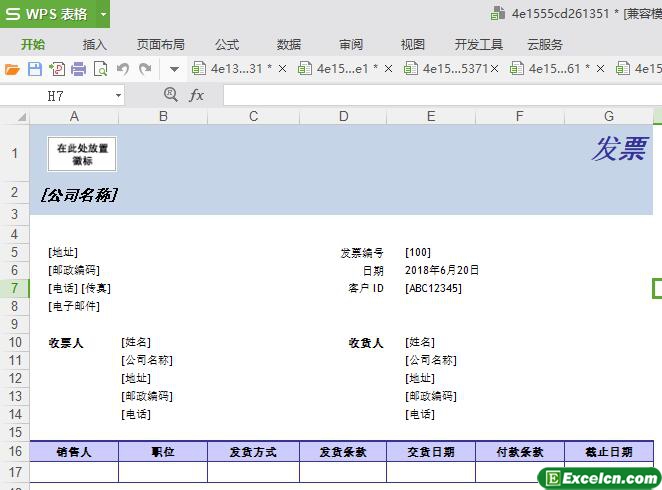Click the 付款条款 table header
Image resolution: width=662 pixels, height=490 pixels.
point(520,452)
